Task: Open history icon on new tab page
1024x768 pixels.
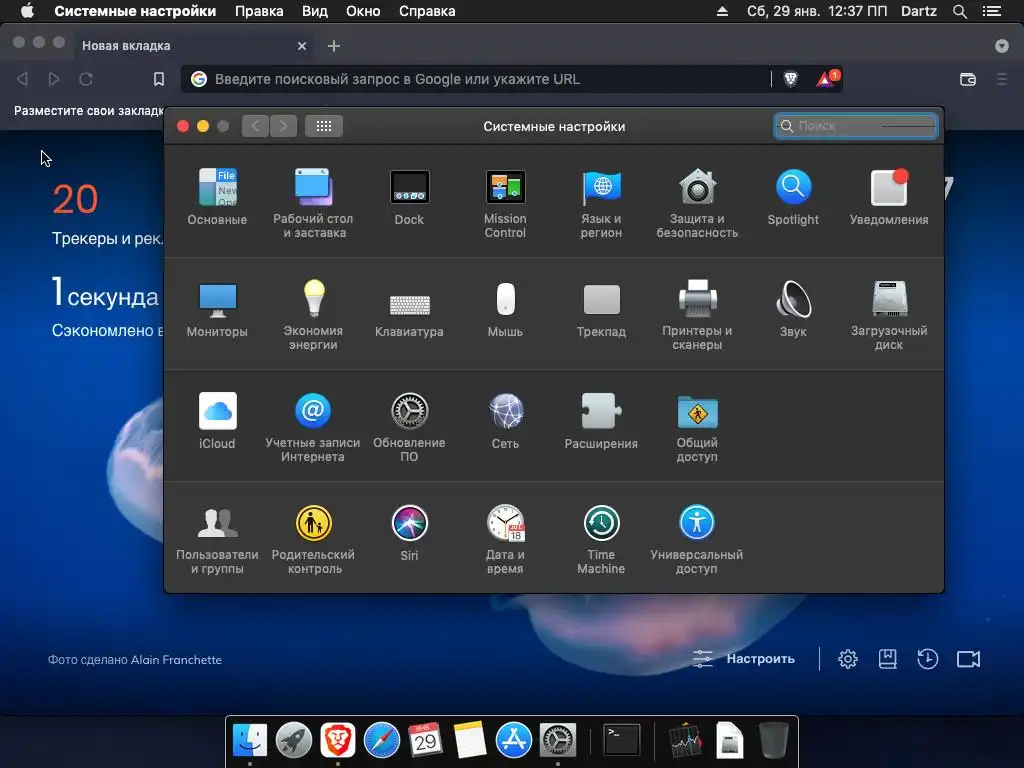Action: point(927,659)
